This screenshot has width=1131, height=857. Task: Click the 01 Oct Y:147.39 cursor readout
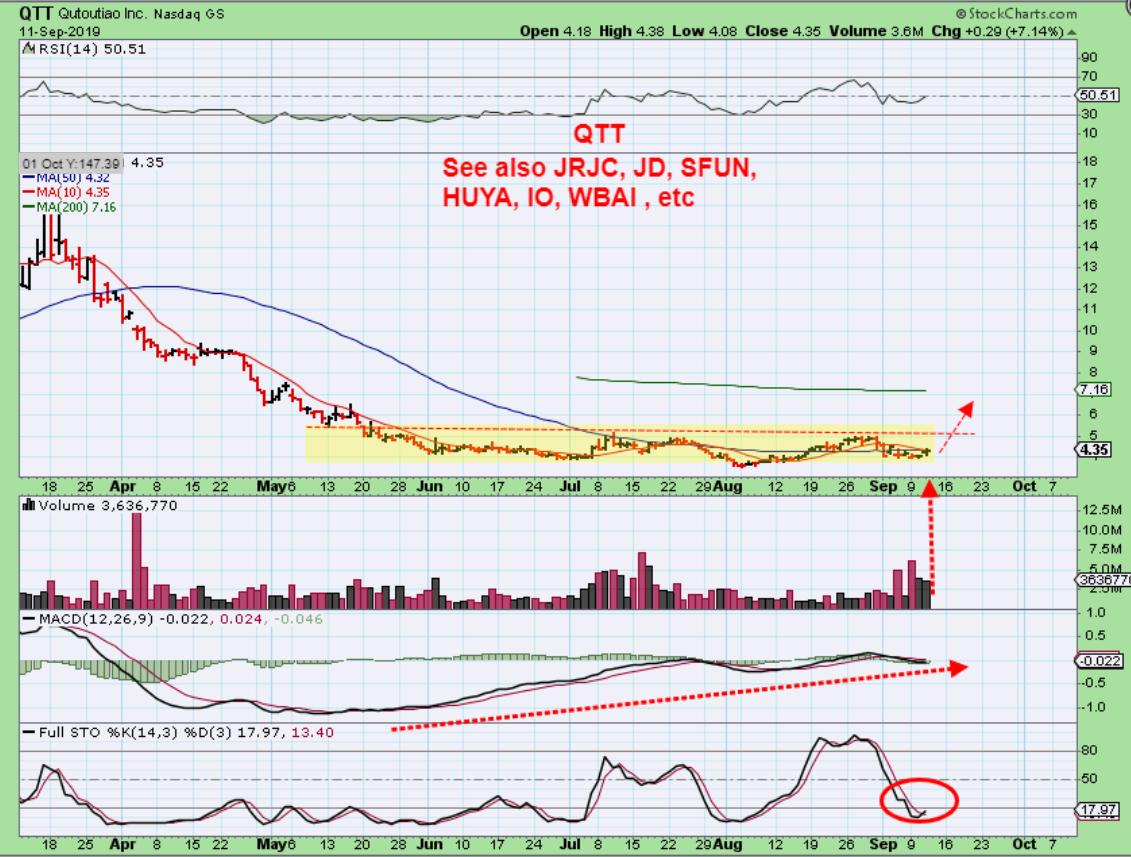pyautogui.click(x=72, y=164)
